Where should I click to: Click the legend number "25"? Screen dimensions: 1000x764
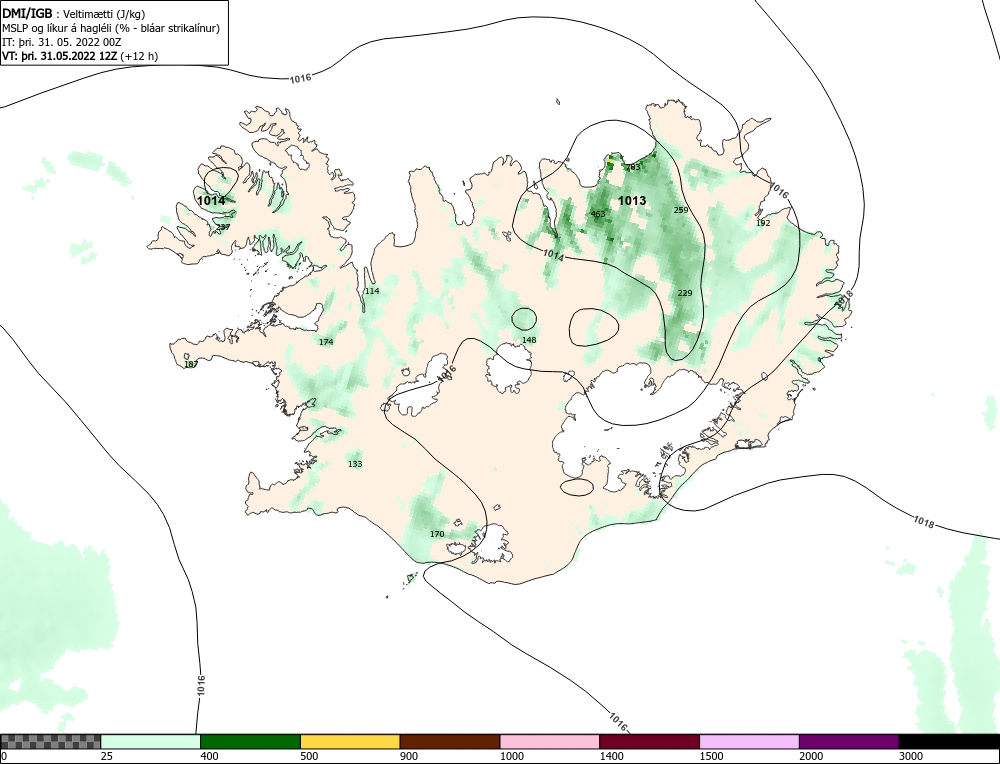(x=107, y=757)
